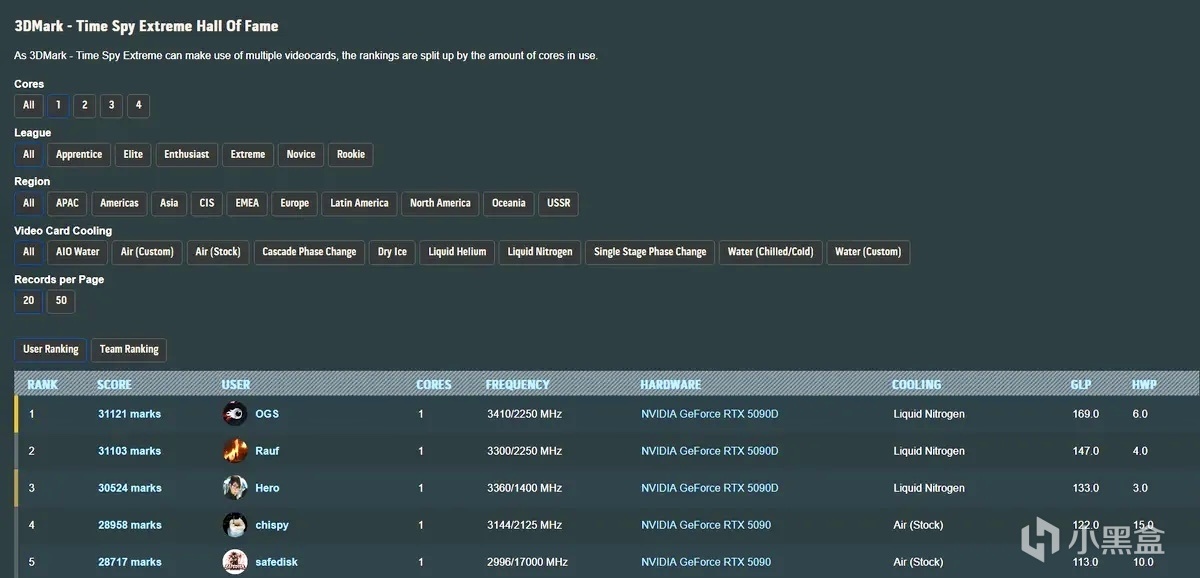Show 20 records per page

tap(28, 301)
